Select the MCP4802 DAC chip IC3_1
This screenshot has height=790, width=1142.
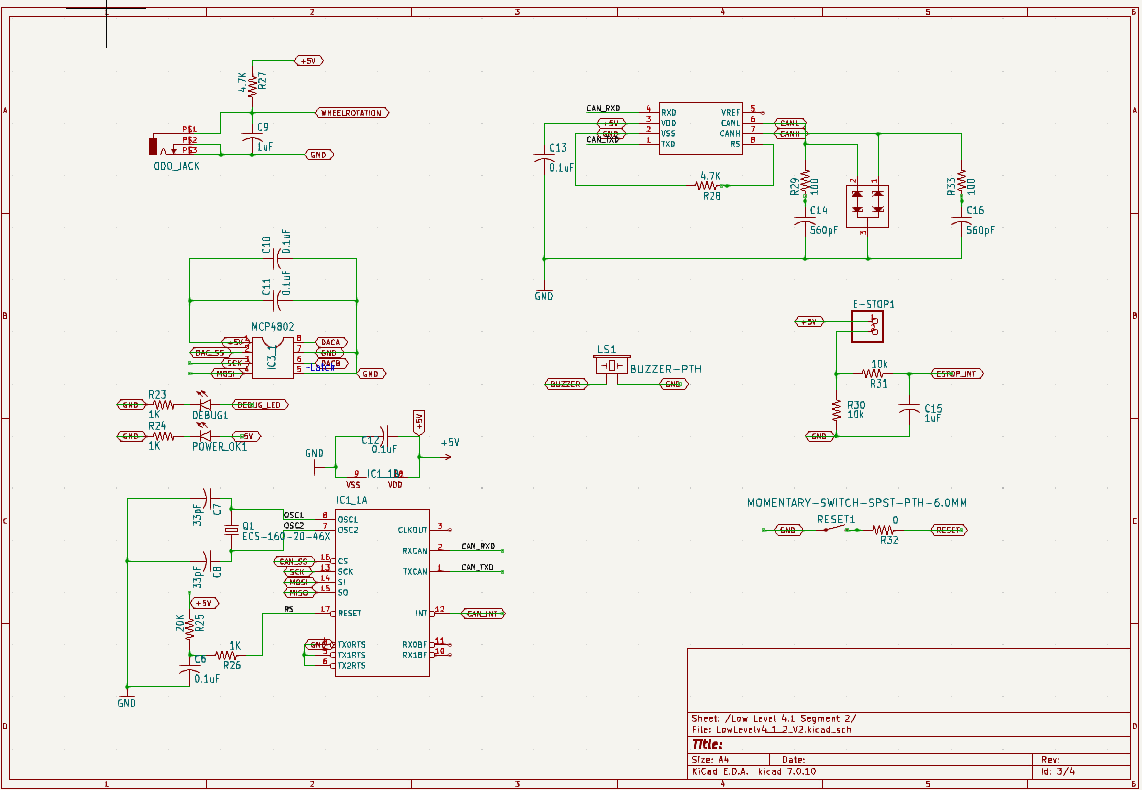click(272, 357)
